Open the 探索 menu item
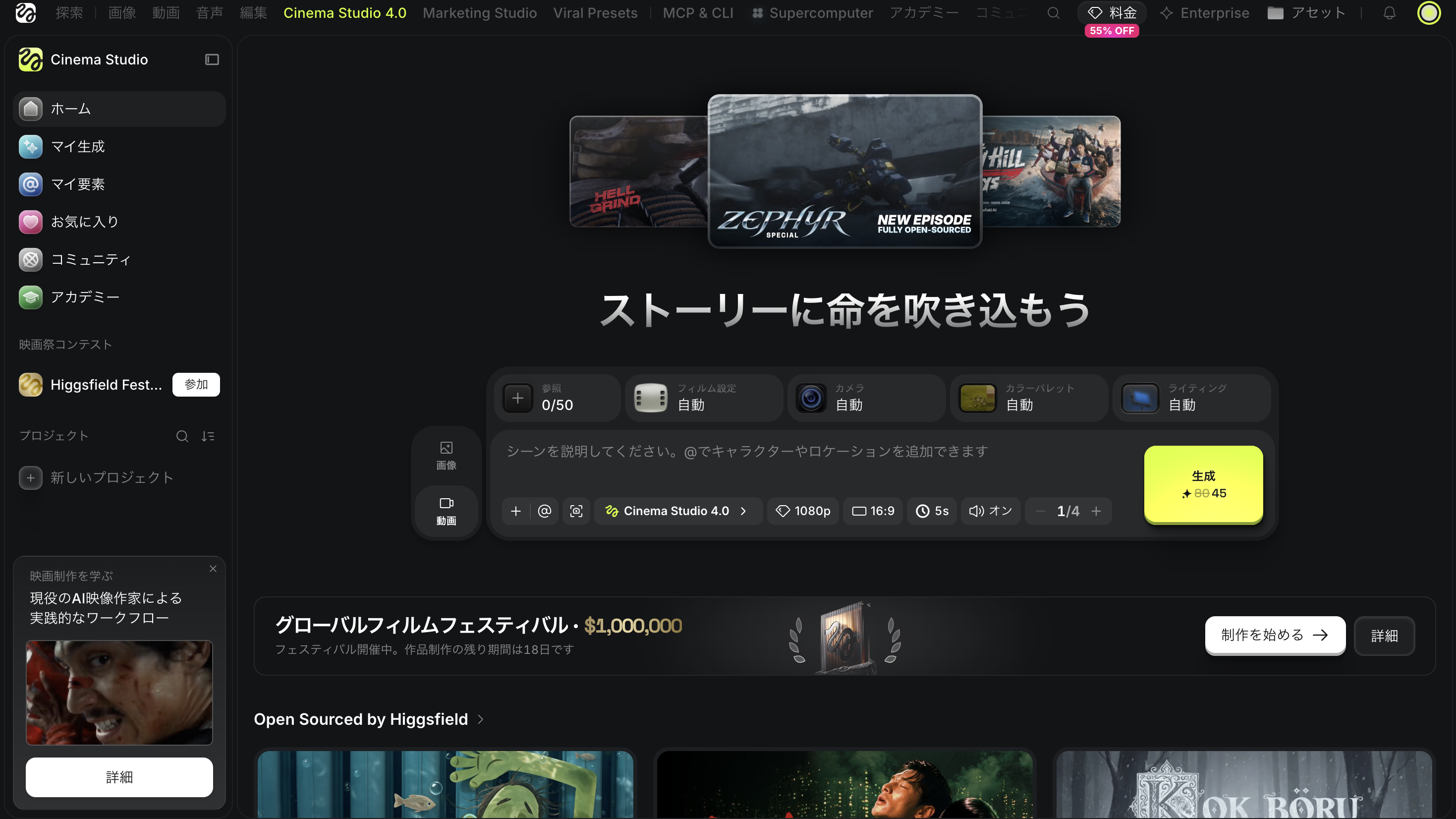The height and width of the screenshot is (819, 1456). [x=69, y=12]
